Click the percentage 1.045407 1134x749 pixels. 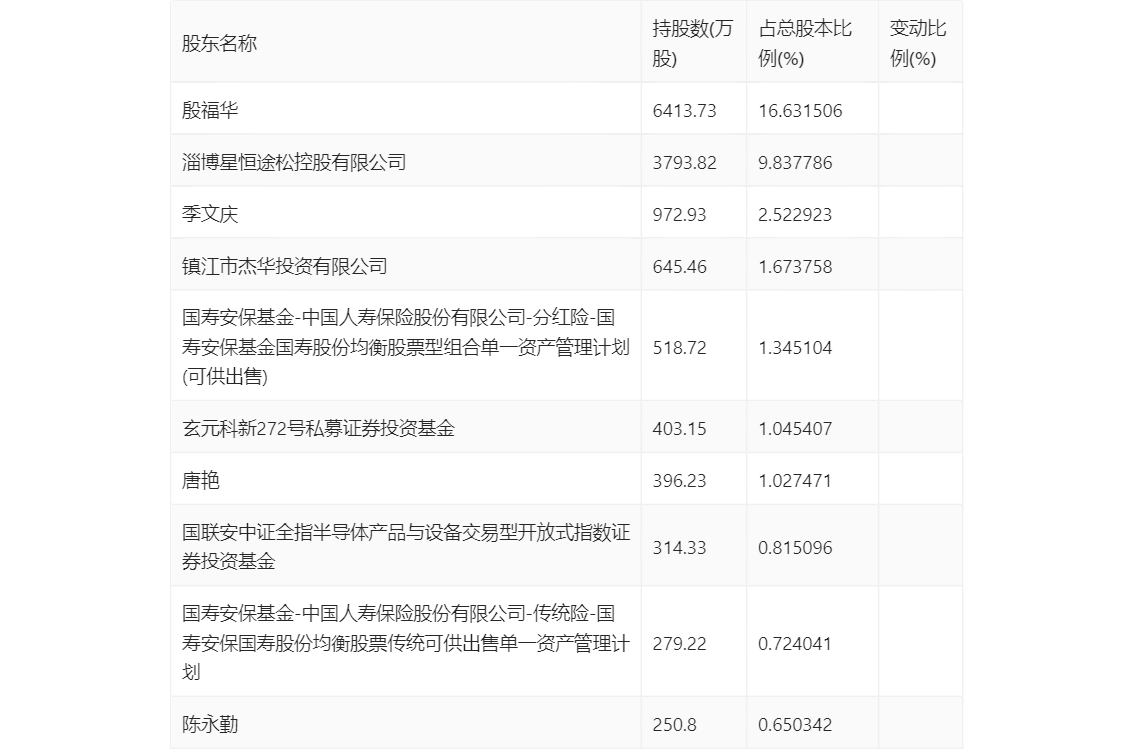pyautogui.click(x=795, y=429)
